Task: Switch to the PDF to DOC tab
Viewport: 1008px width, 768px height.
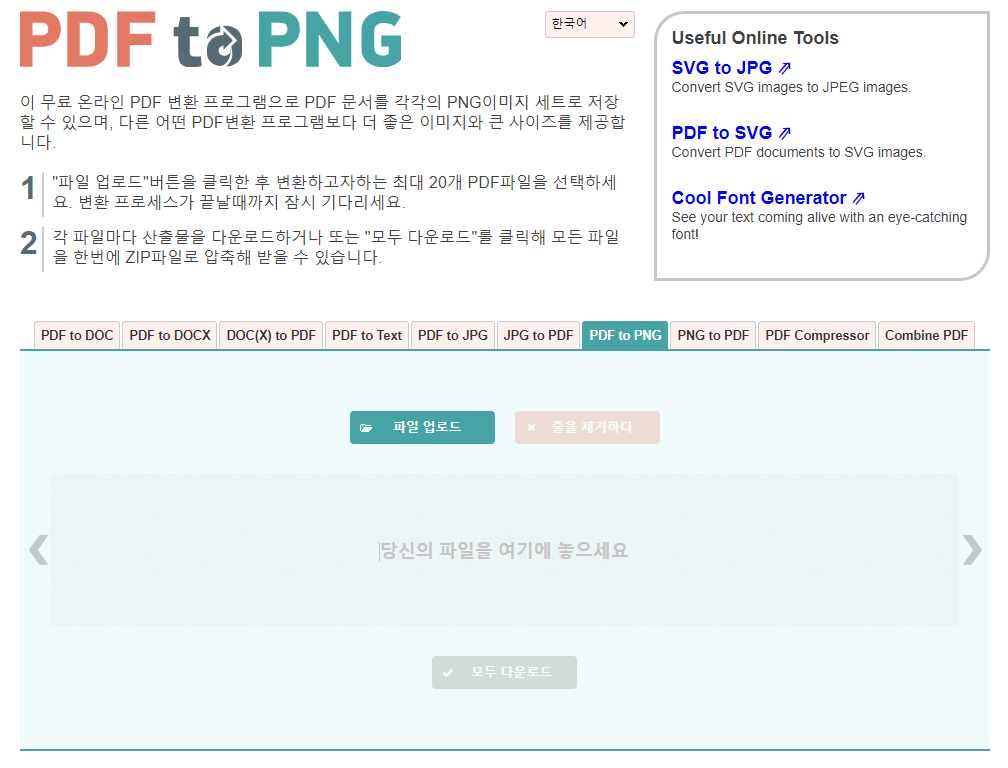Action: [76, 335]
